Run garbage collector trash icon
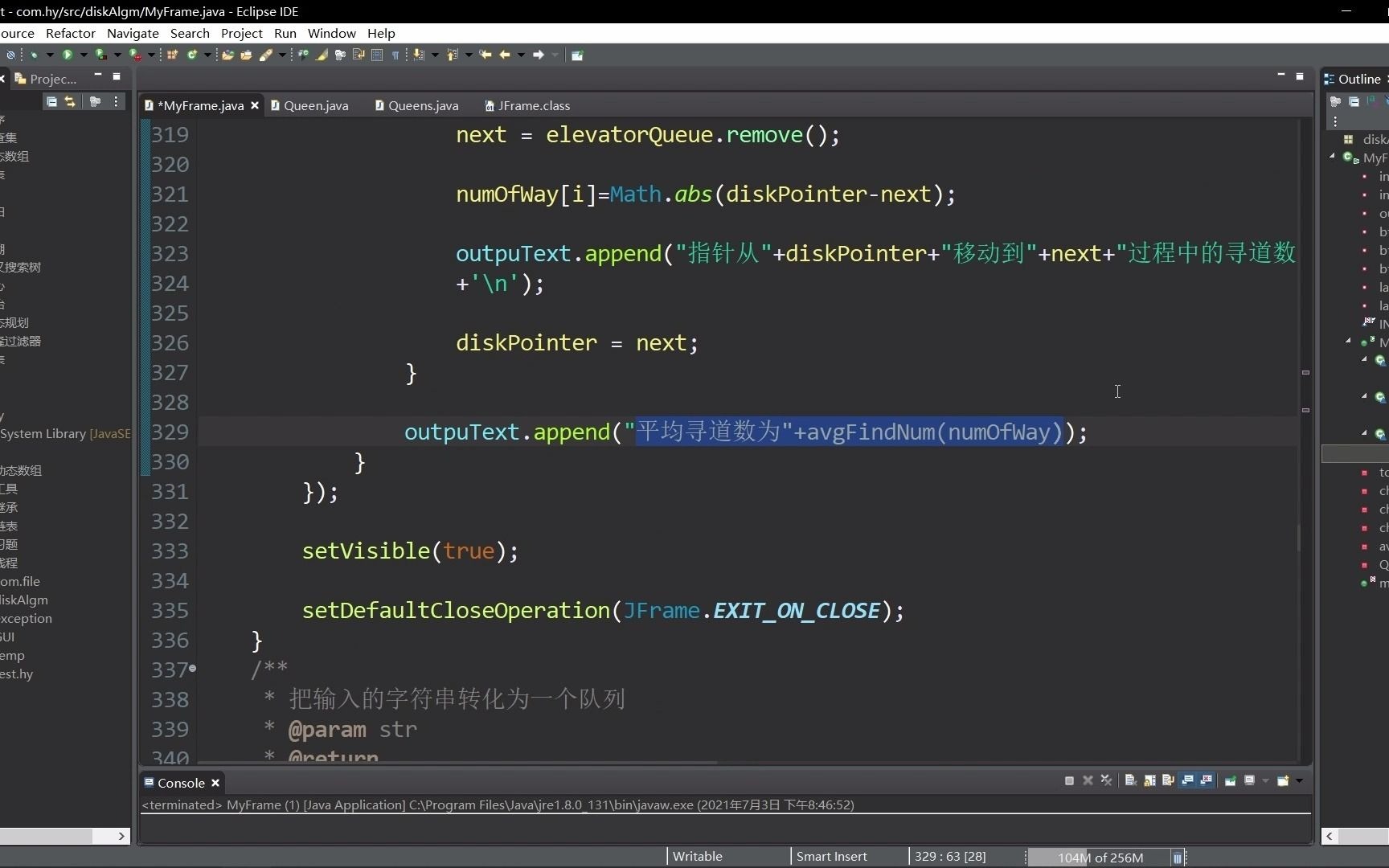The height and width of the screenshot is (868, 1389). 1177,858
